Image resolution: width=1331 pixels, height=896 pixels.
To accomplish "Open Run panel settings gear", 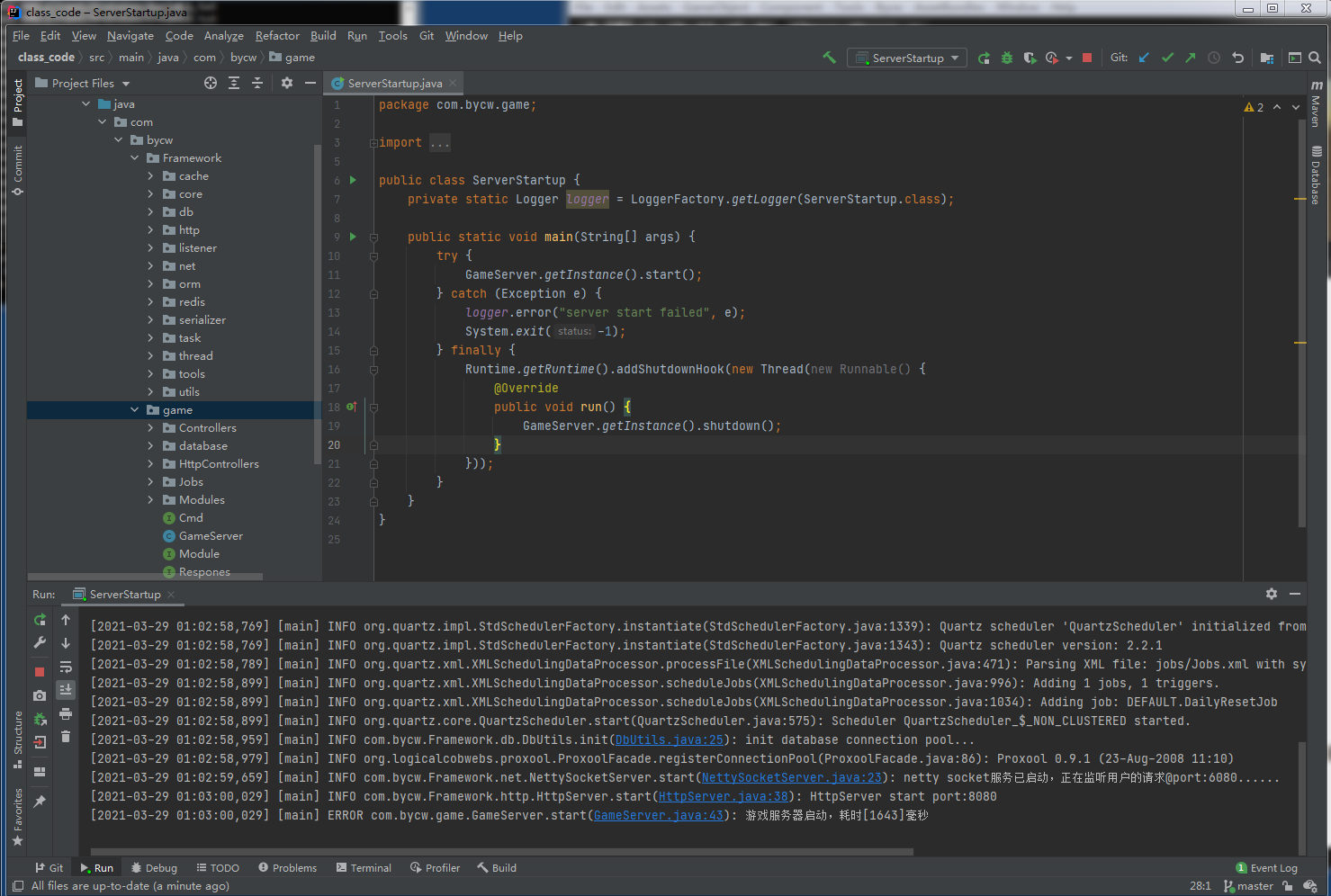I will [1272, 594].
